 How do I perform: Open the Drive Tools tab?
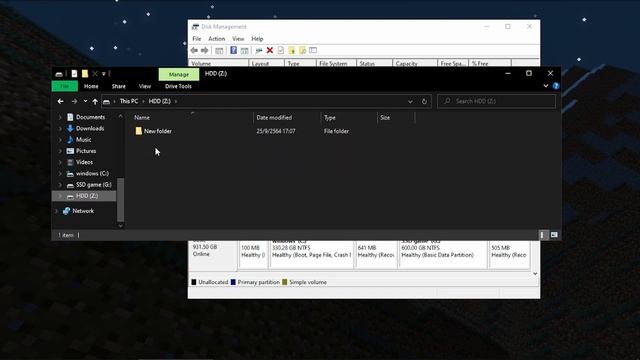tap(178, 86)
